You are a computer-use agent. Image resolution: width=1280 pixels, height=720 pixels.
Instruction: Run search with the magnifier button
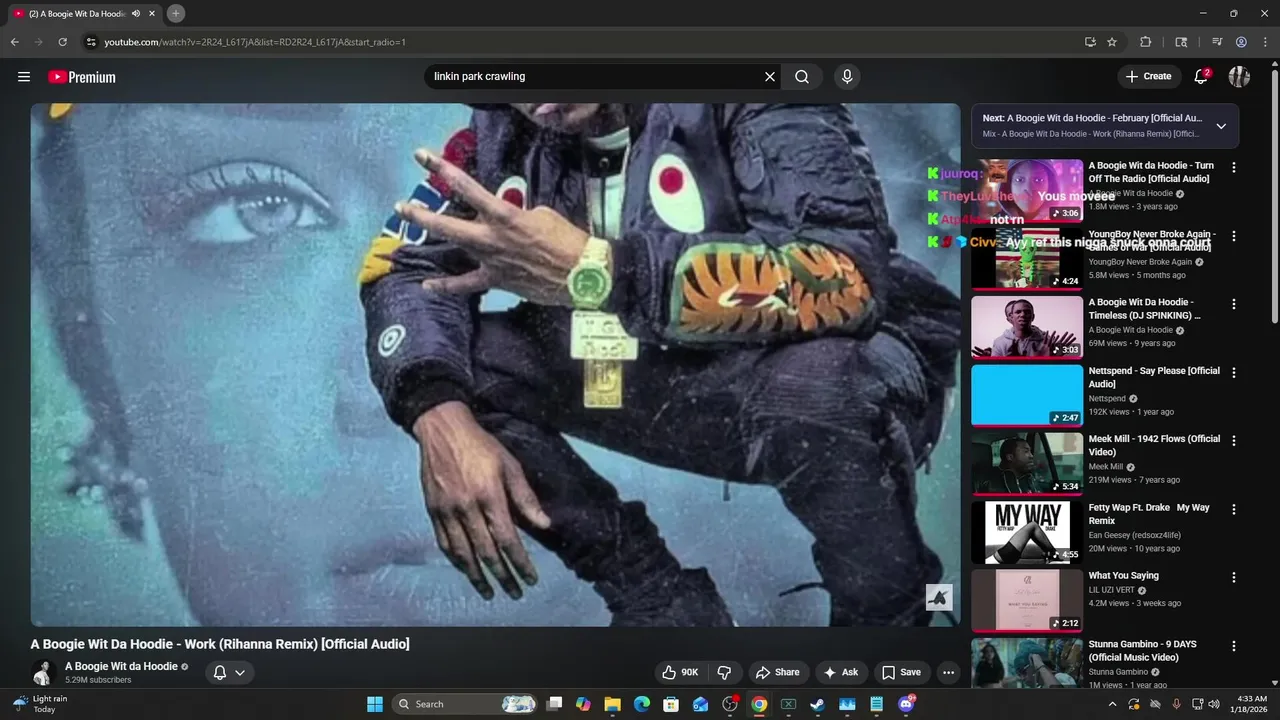pos(802,77)
